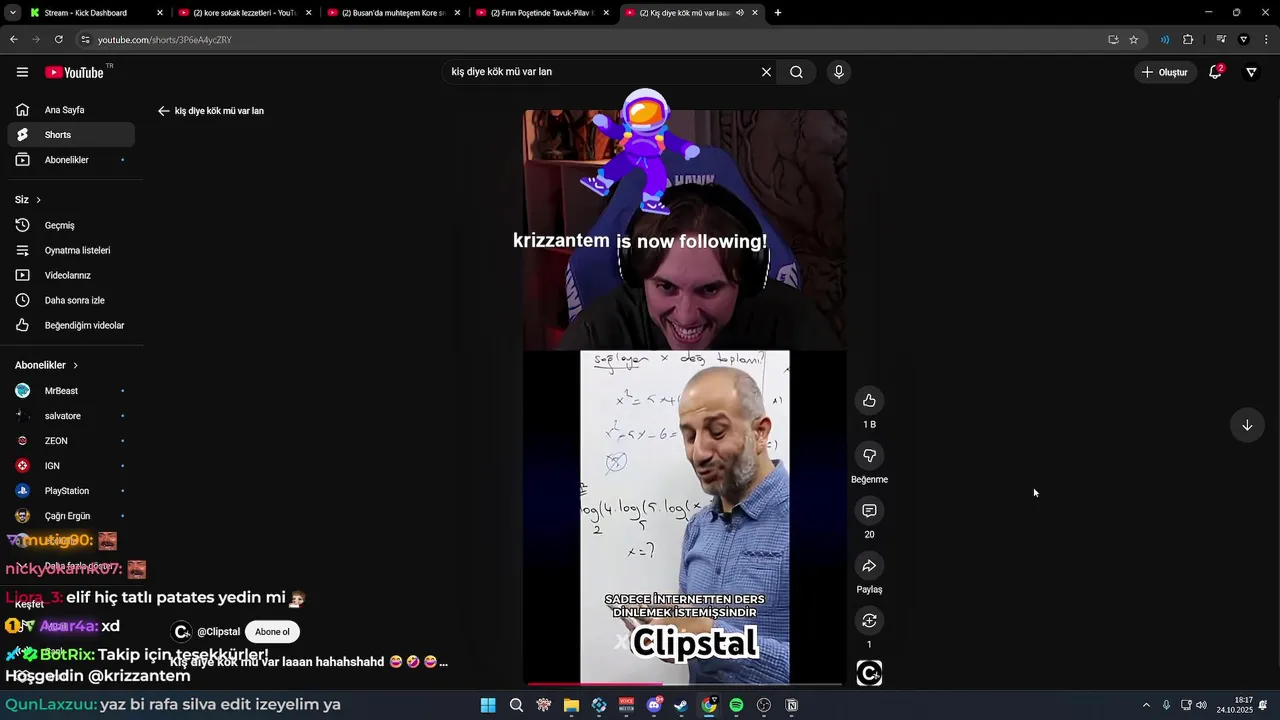Image resolution: width=1280 pixels, height=720 pixels.
Task: Open MrBeast channel subscription
Action: coord(70,391)
